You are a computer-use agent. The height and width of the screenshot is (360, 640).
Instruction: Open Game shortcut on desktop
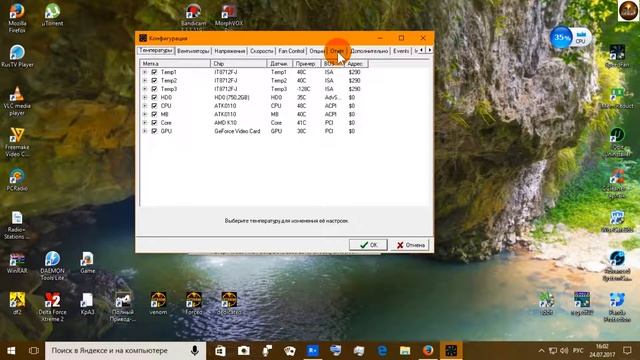[x=87, y=262]
